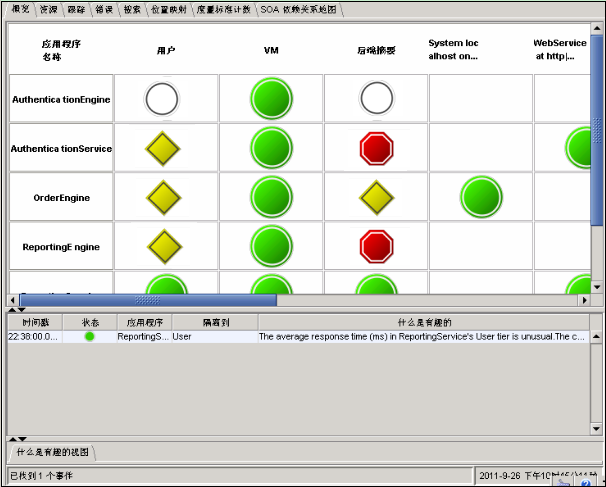Screen dimensions: 606x487
Task: Expand grid pane with upper splitter down-arrow
Action: [22, 310]
